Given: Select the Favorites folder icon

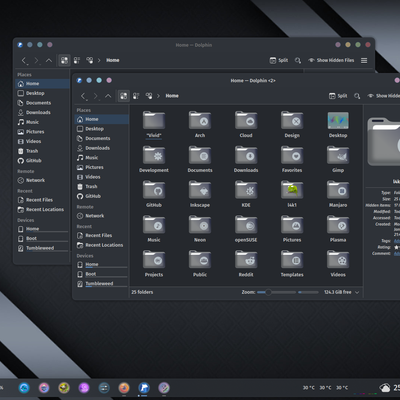Looking at the screenshot, I should pyautogui.click(x=292, y=155).
